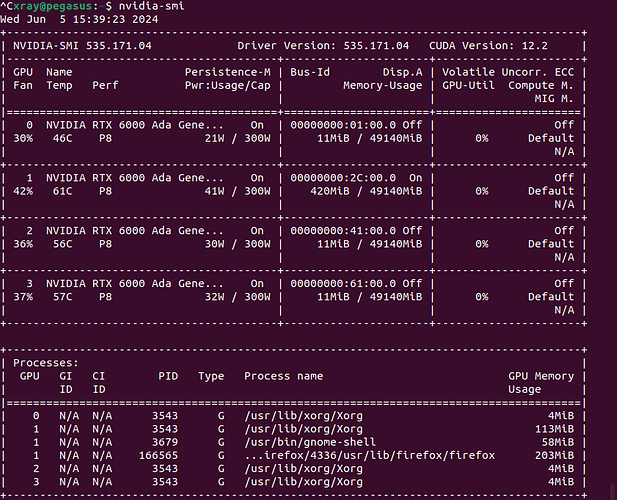The height and width of the screenshot is (500, 617).
Task: Click the 61C temperature value
Action: point(63,191)
